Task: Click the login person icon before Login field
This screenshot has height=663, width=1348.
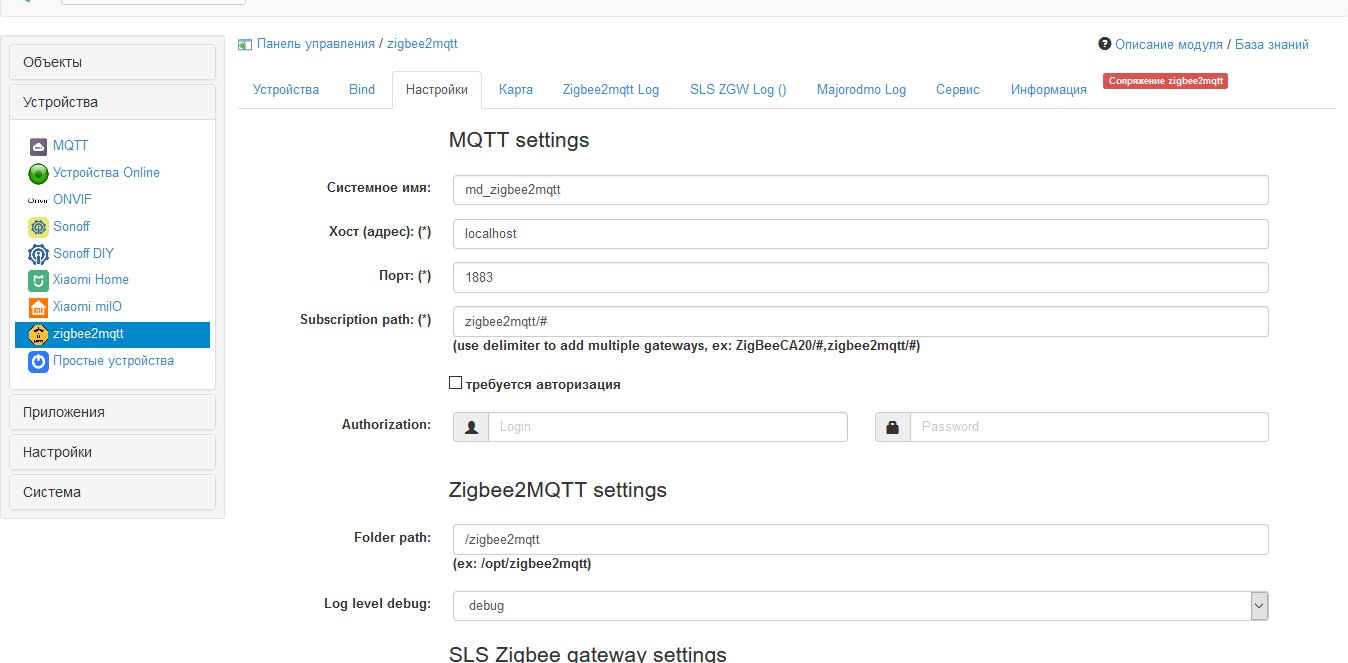Action: tap(470, 426)
